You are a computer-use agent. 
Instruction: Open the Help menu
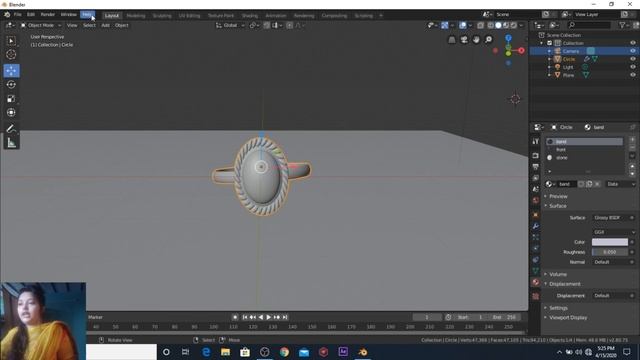coord(87,15)
